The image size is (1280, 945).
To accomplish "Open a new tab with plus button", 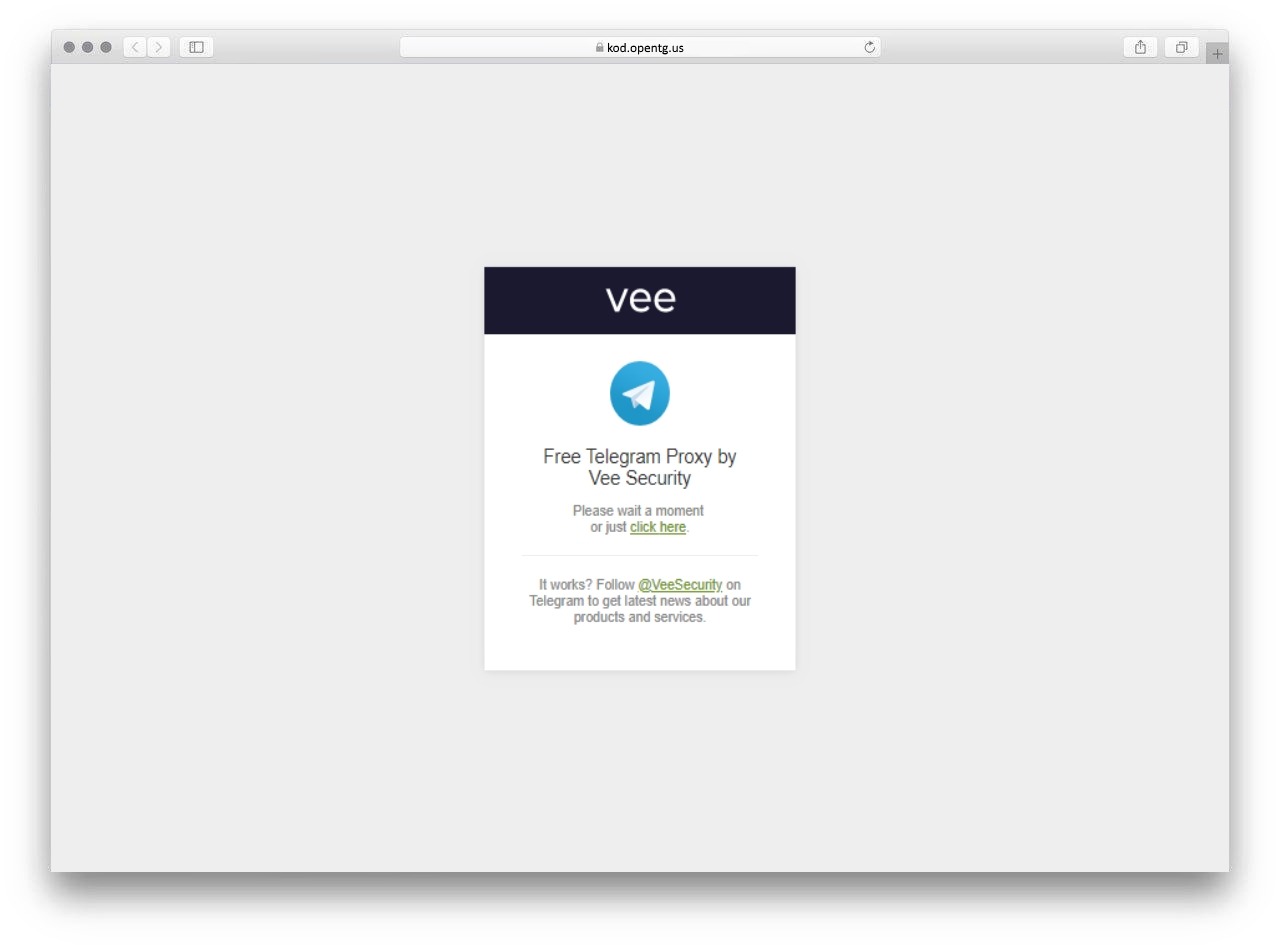I will (1217, 54).
